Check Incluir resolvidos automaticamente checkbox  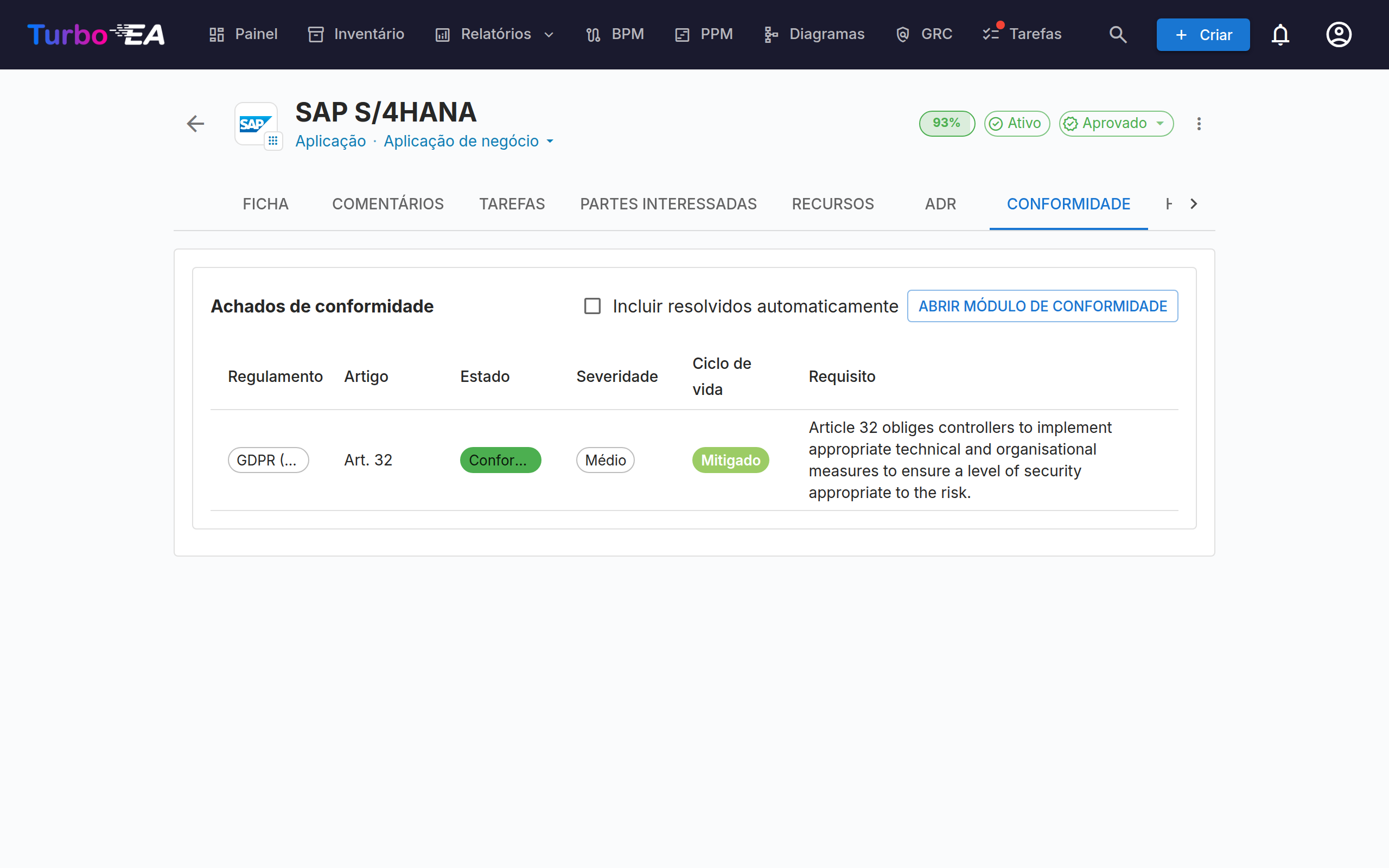click(592, 306)
